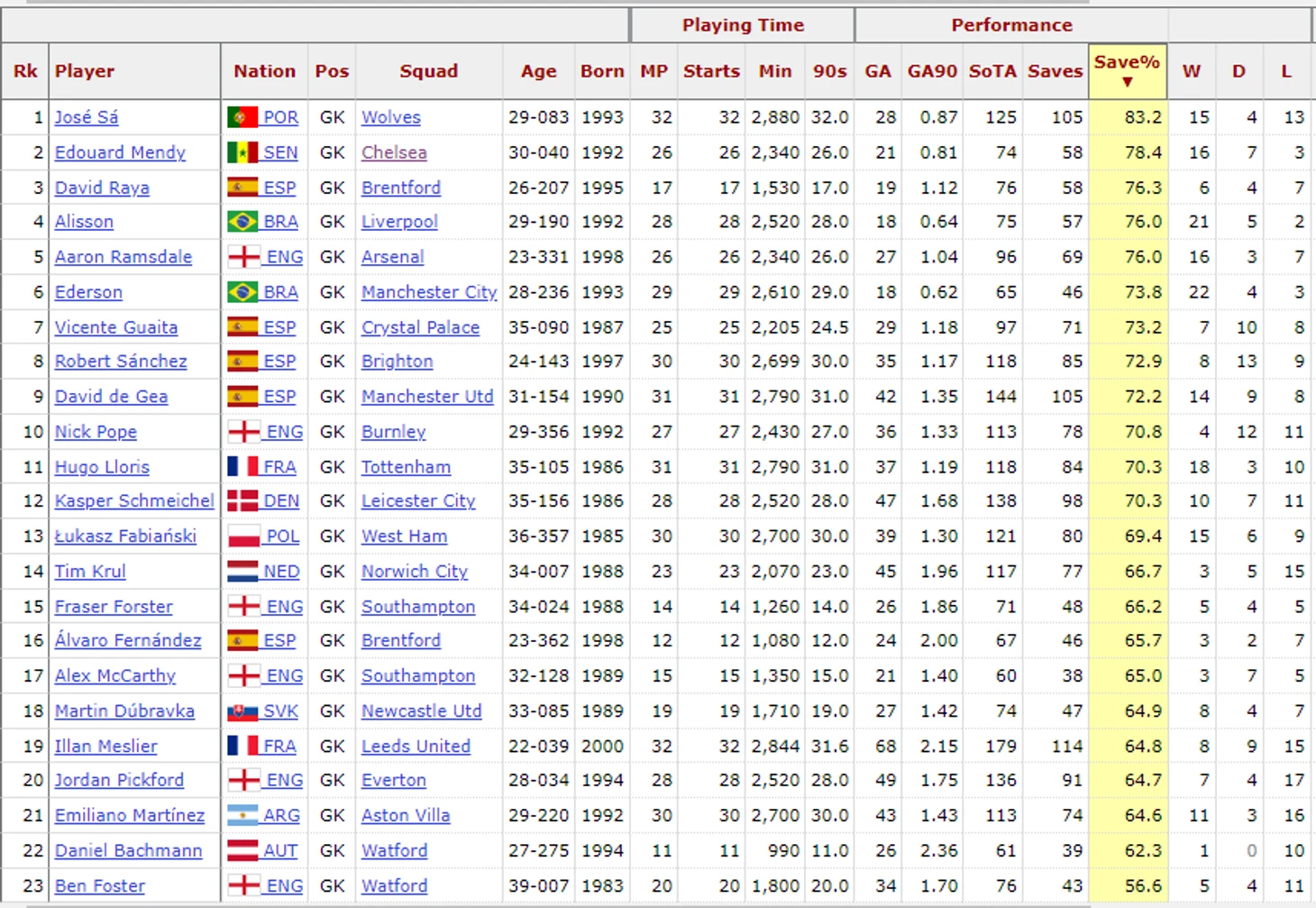Click the Austria flag icon for Daniel Bachmann
Image resolution: width=1316 pixels, height=908 pixels.
pyautogui.click(x=242, y=851)
